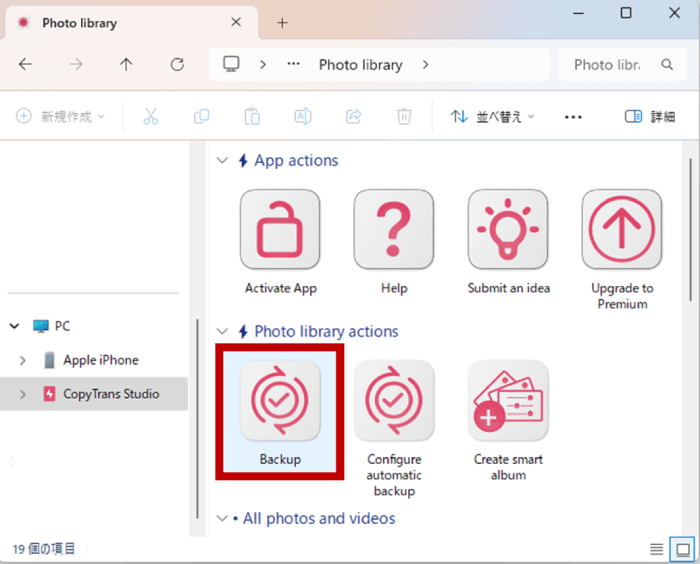Maximize the Explorer window

pos(626,13)
